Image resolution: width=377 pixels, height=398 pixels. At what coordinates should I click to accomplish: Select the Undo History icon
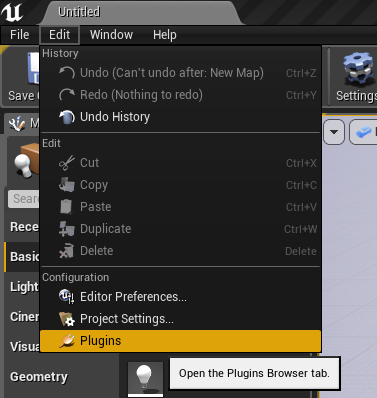67,117
